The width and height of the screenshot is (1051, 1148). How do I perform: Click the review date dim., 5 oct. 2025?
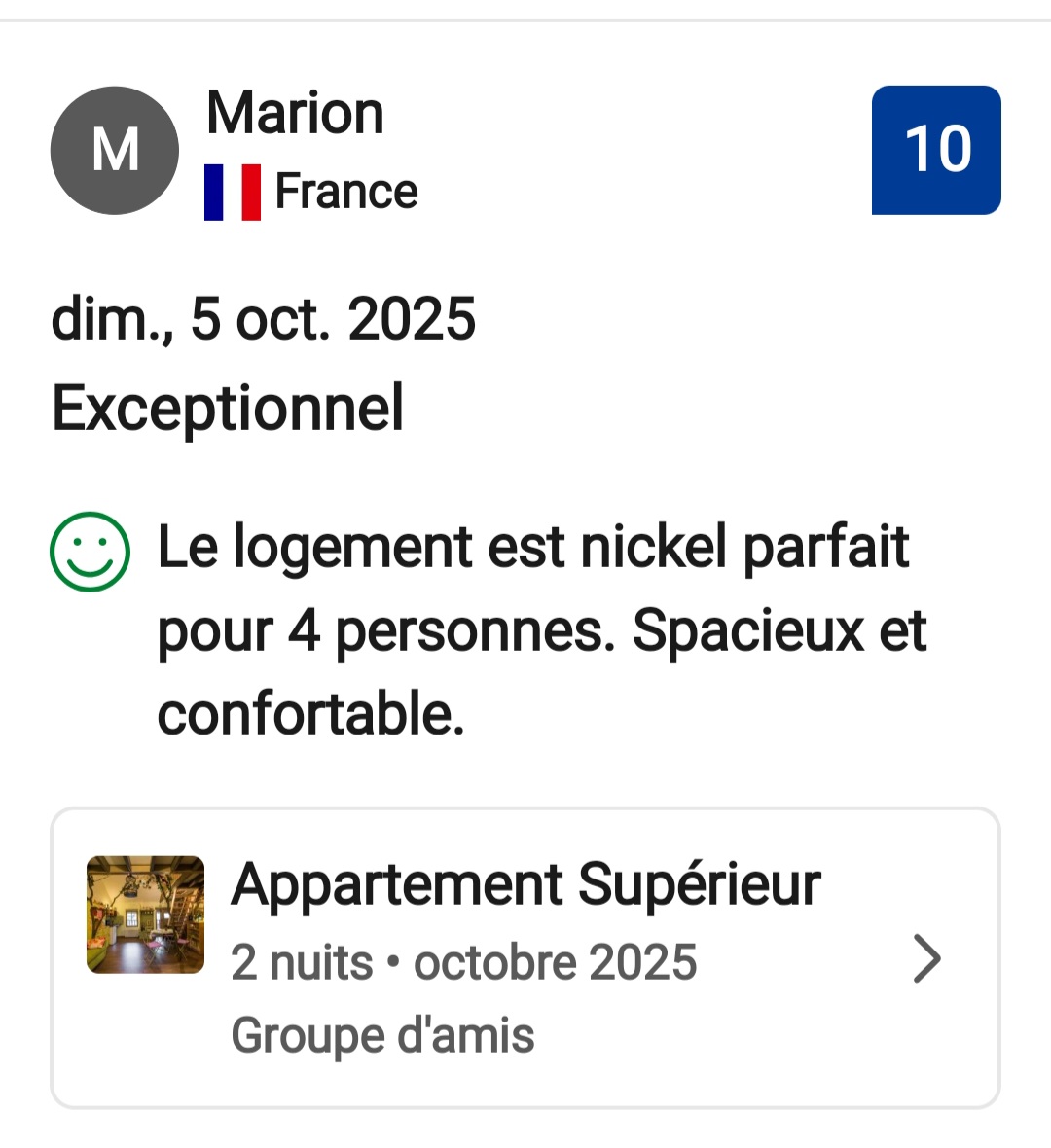(263, 319)
